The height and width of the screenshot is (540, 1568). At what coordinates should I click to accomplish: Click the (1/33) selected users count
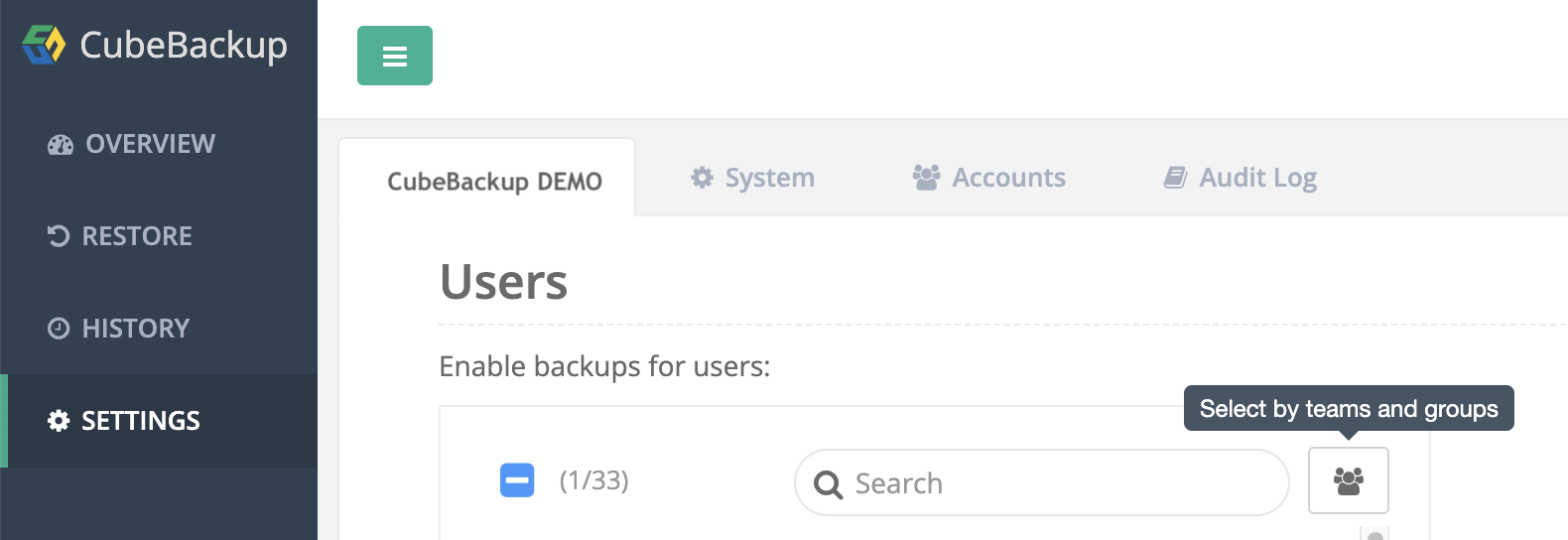point(594,480)
